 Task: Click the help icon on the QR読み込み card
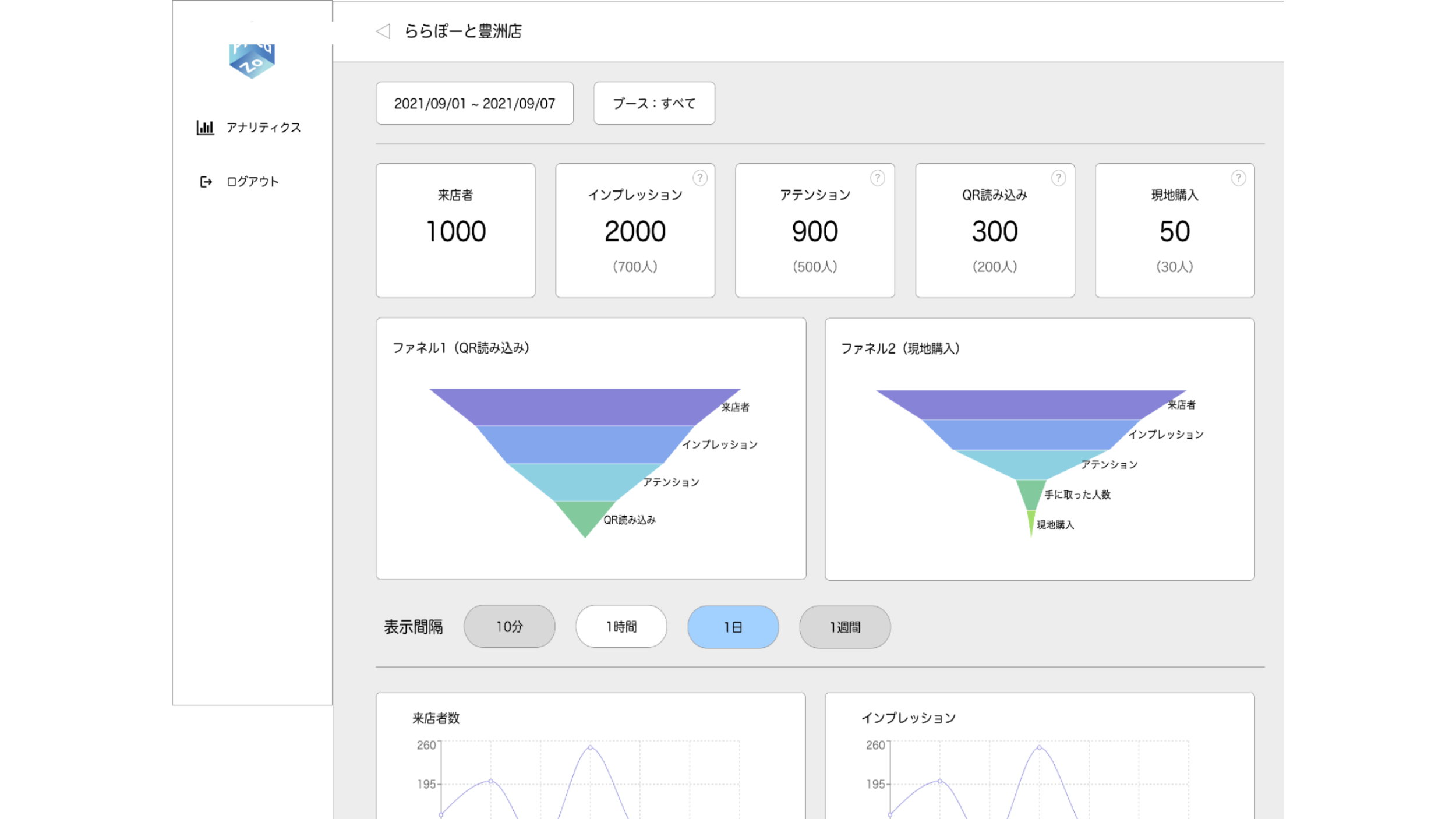(x=1058, y=178)
